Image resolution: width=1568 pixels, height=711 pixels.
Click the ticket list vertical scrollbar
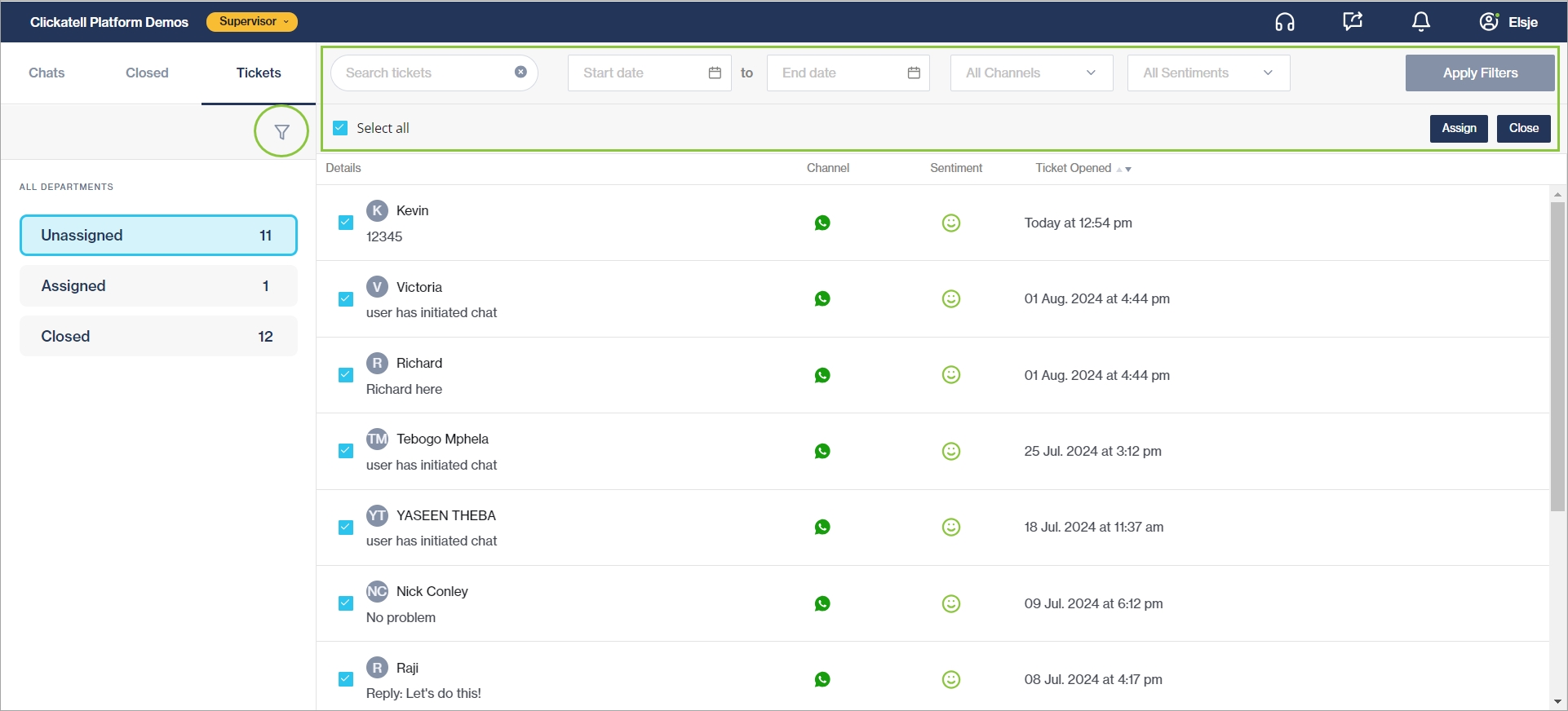1557,356
